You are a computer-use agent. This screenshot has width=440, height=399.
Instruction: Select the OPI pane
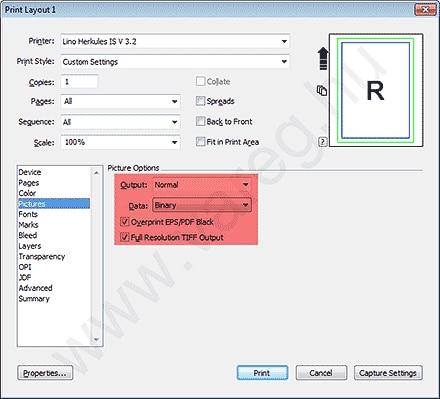tap(54, 267)
